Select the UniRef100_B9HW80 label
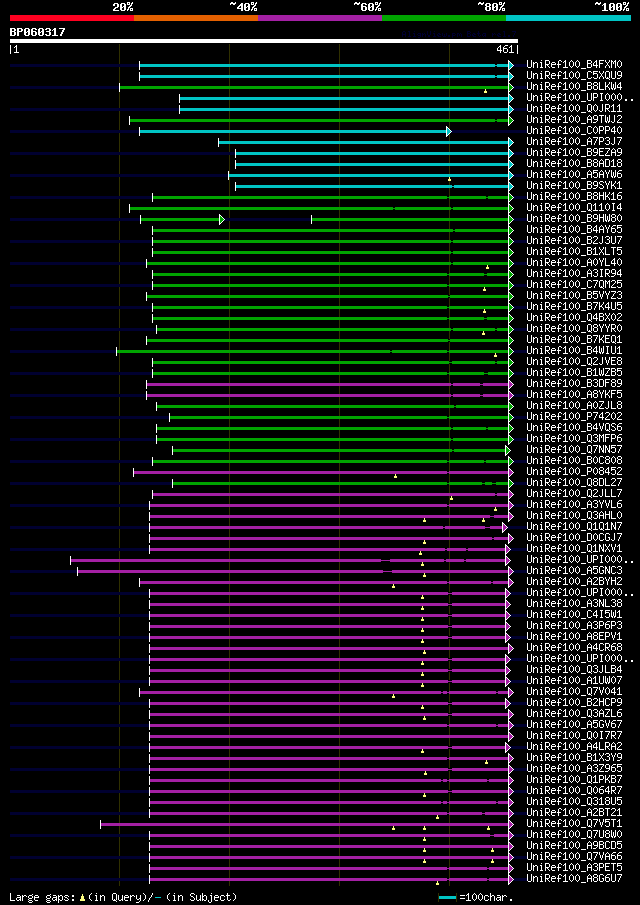 coord(574,218)
